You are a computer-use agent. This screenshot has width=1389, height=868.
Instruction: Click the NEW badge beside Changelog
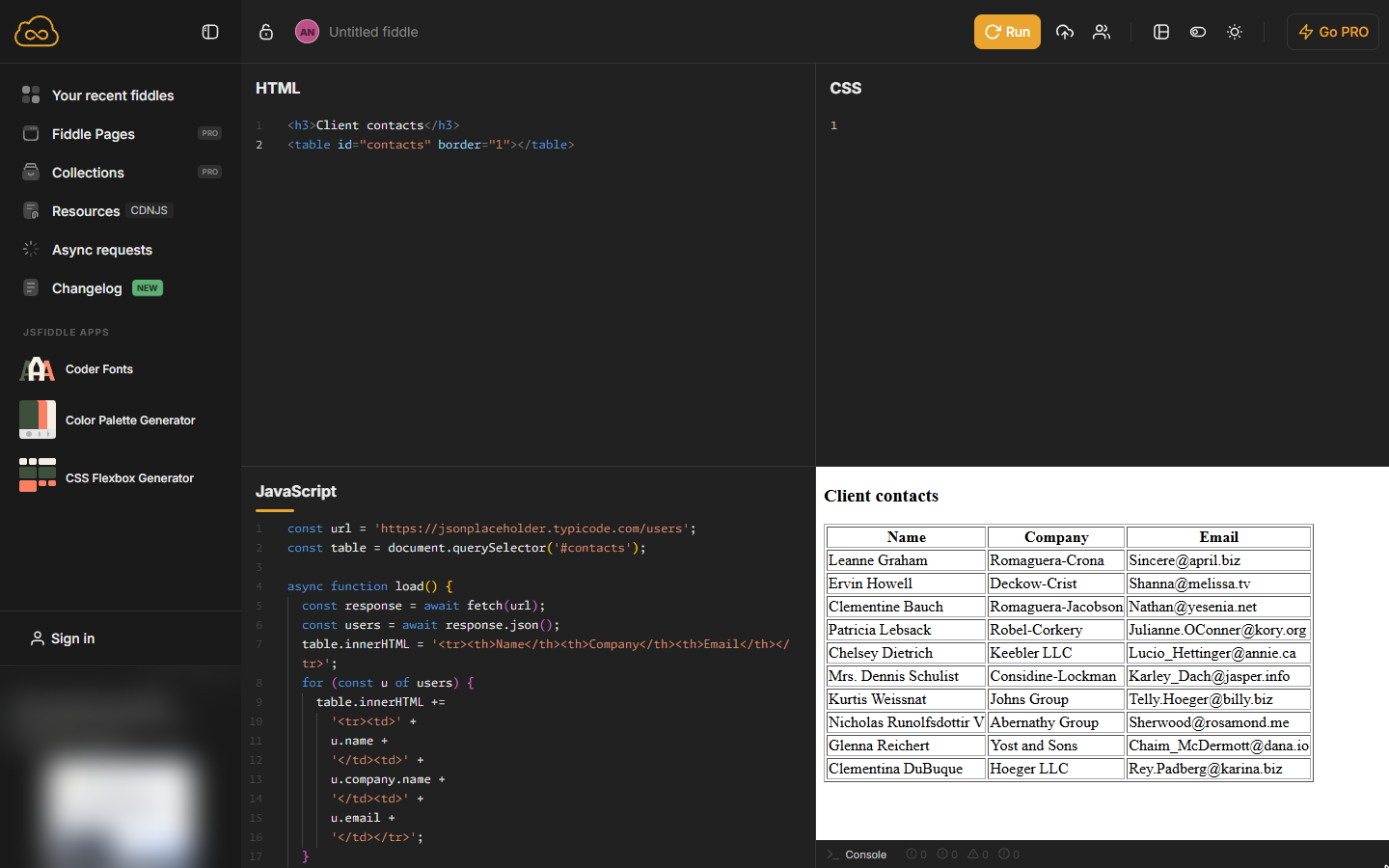click(x=147, y=288)
